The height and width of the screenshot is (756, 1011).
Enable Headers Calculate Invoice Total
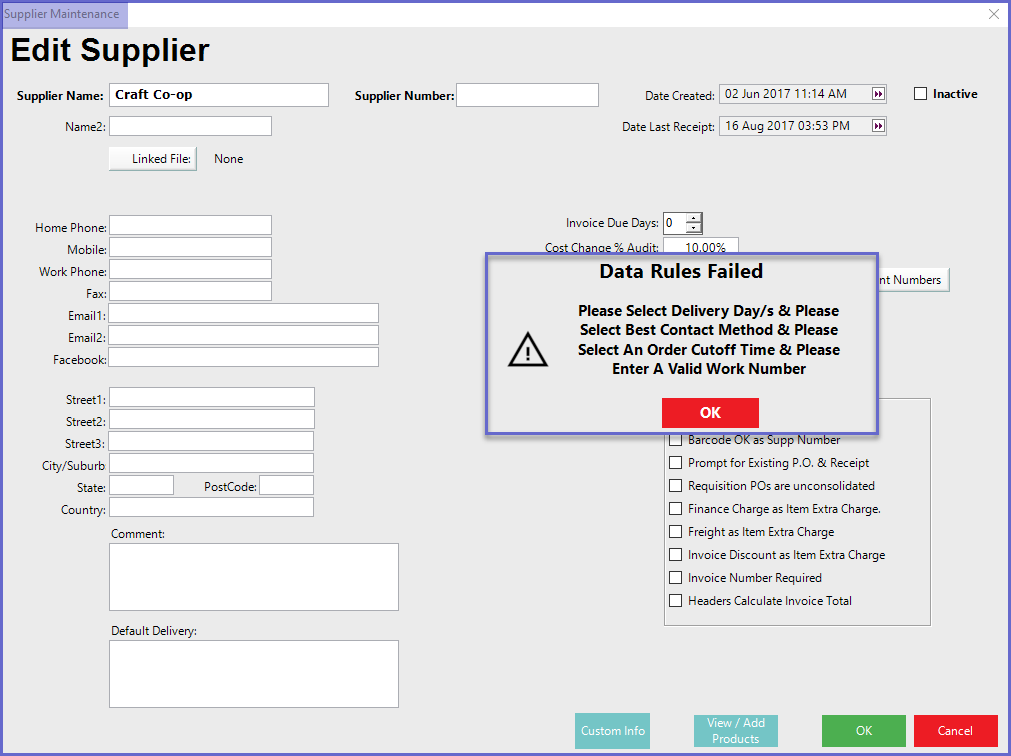676,601
